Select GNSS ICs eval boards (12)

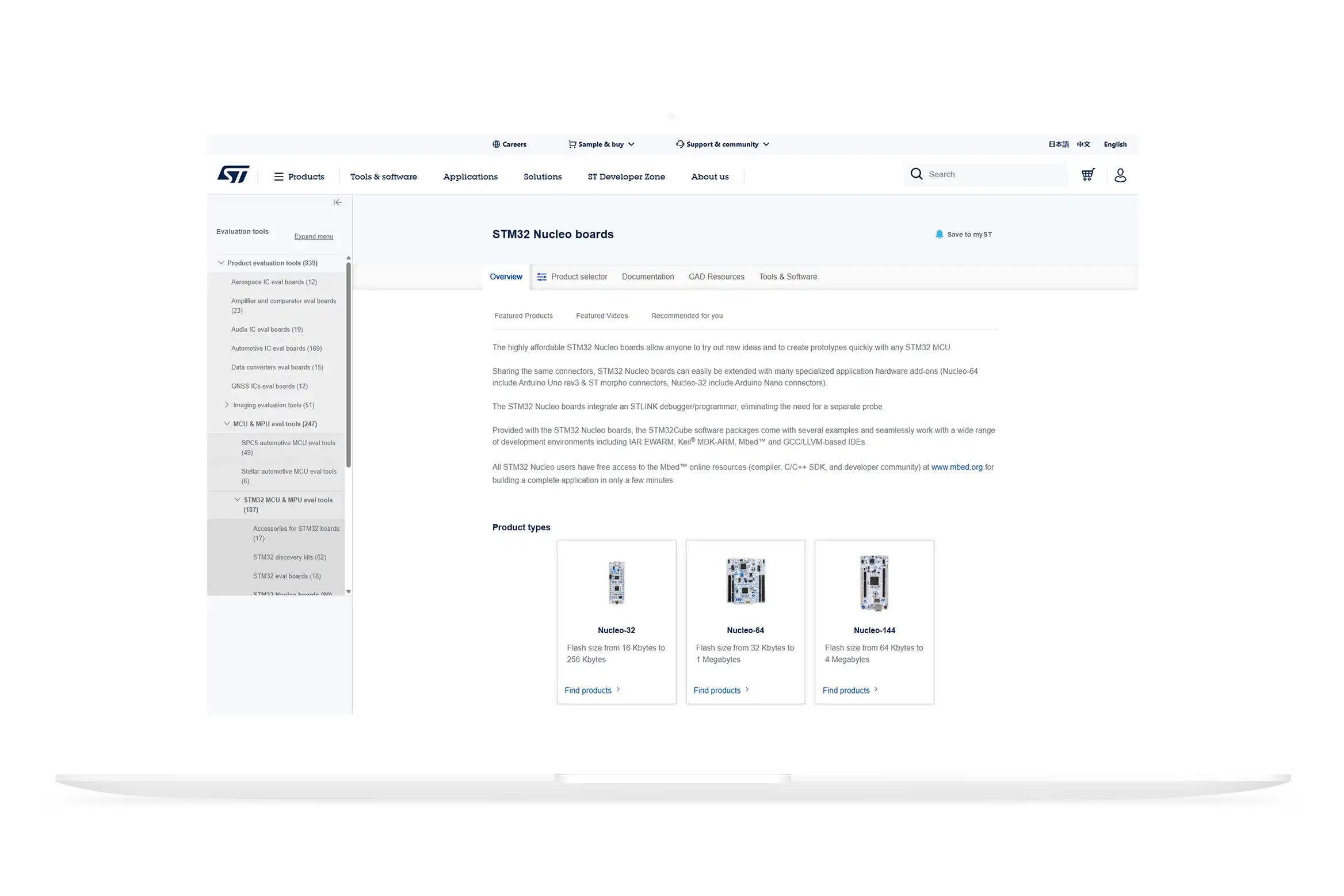[x=269, y=386]
